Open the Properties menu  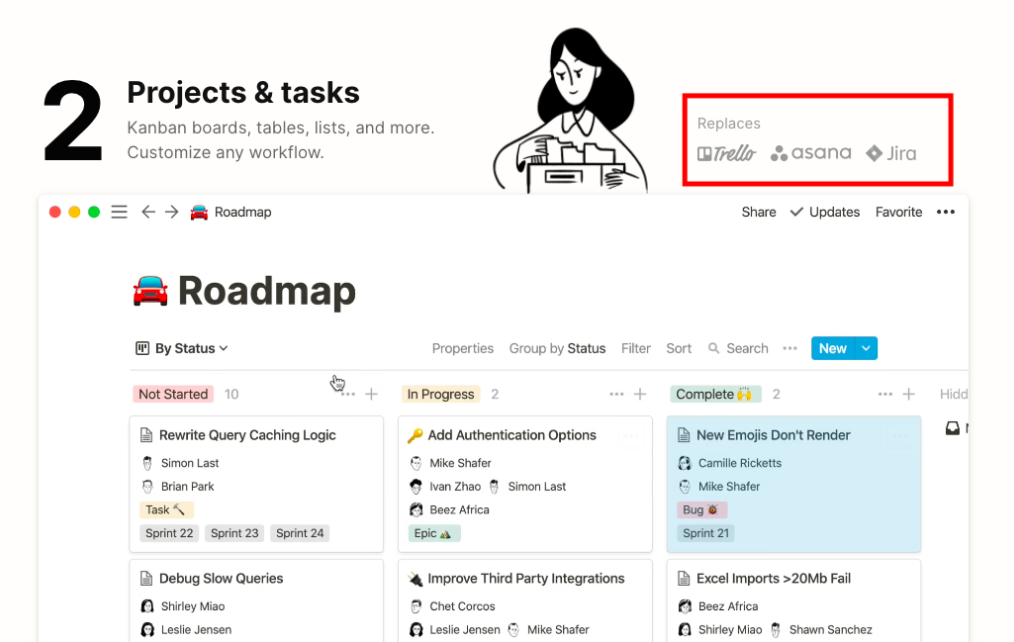coord(462,348)
